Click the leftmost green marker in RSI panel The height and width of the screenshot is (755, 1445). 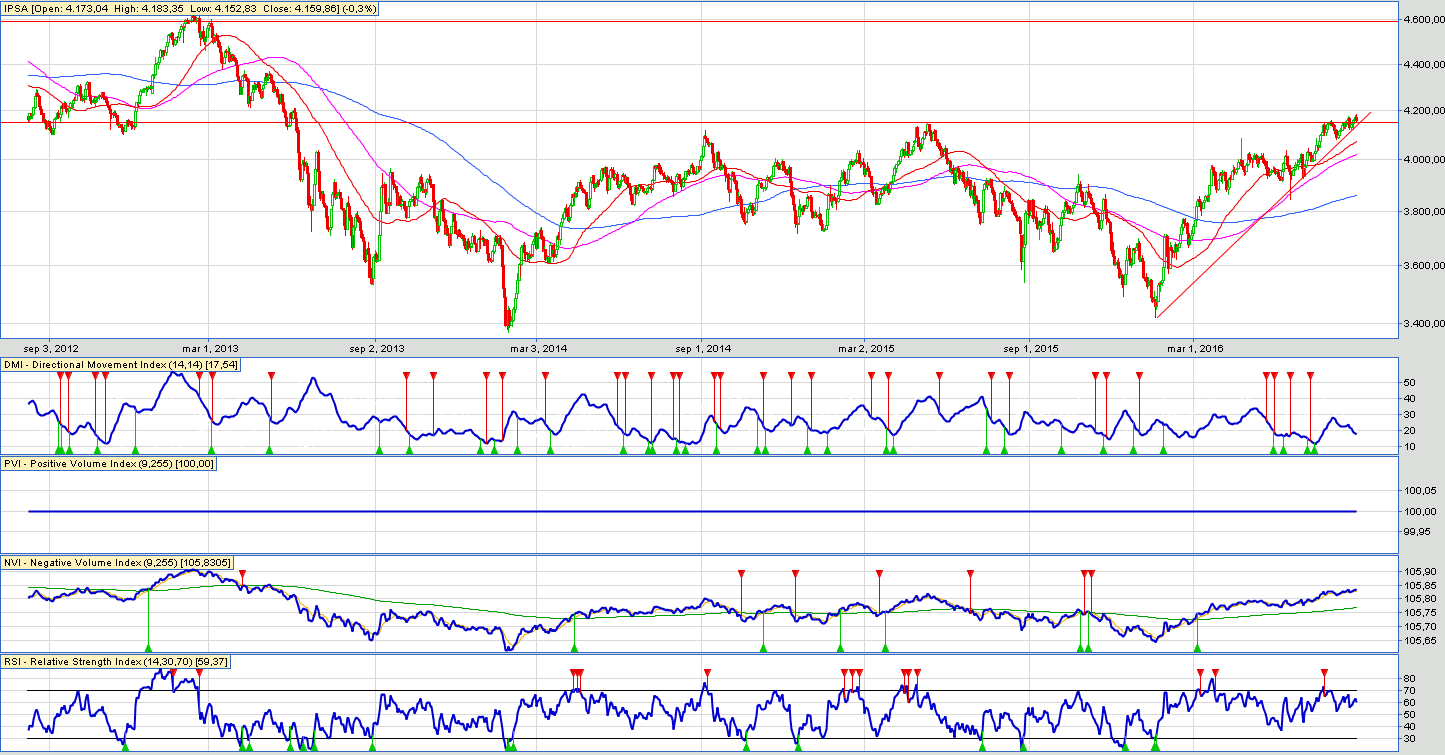[x=124, y=746]
